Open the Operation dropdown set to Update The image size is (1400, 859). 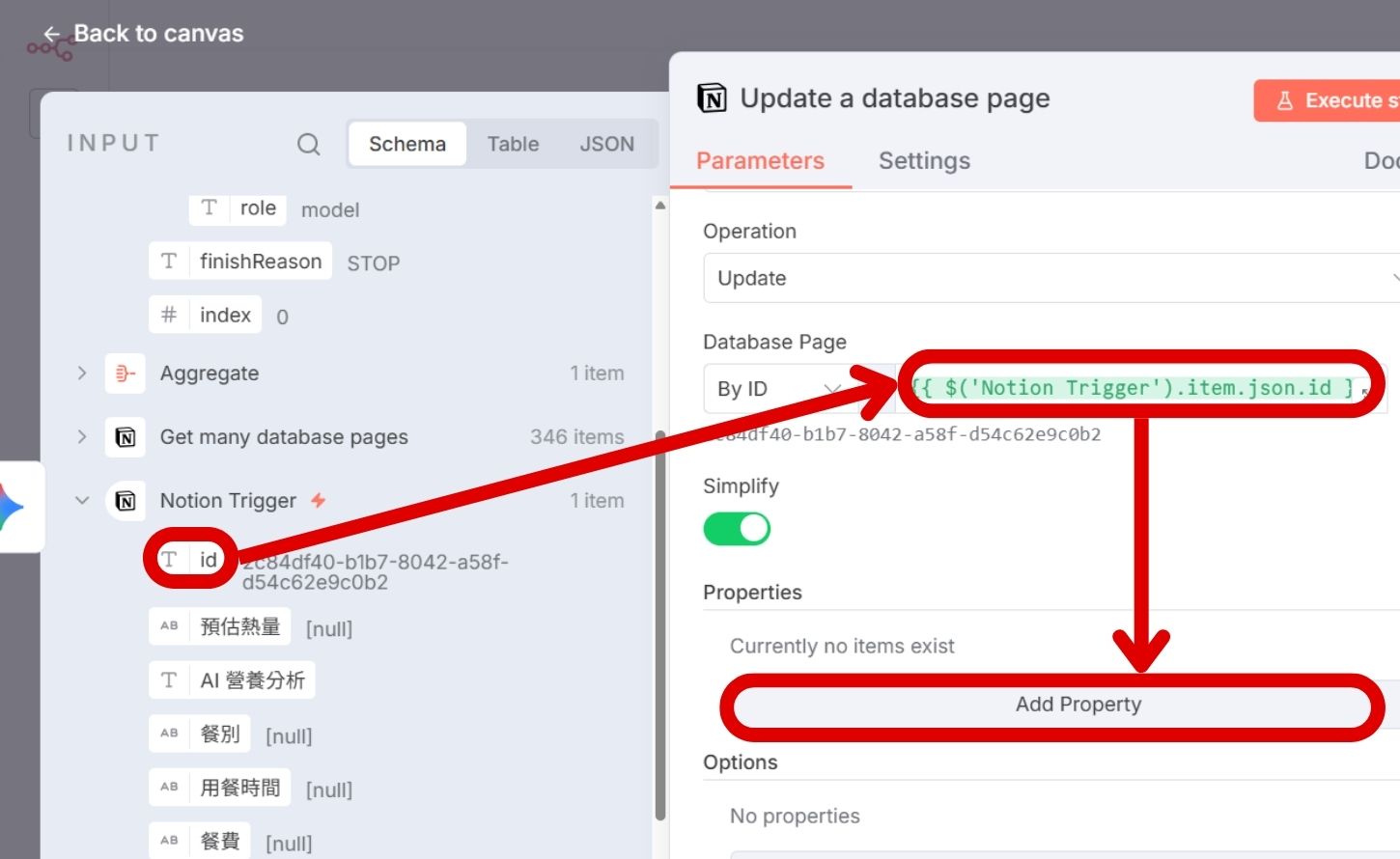1052,278
